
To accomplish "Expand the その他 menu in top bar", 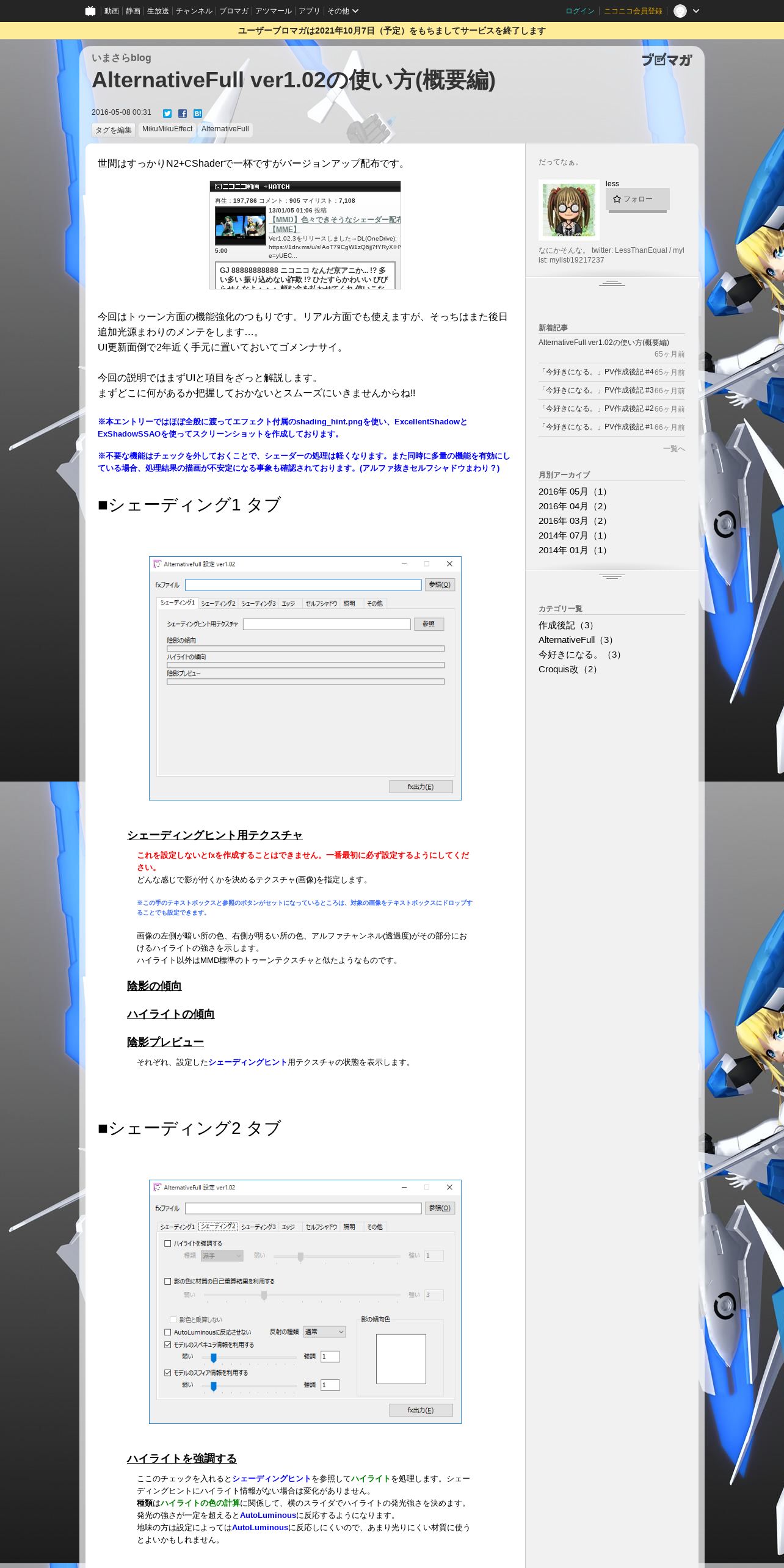I will pyautogui.click(x=343, y=11).
